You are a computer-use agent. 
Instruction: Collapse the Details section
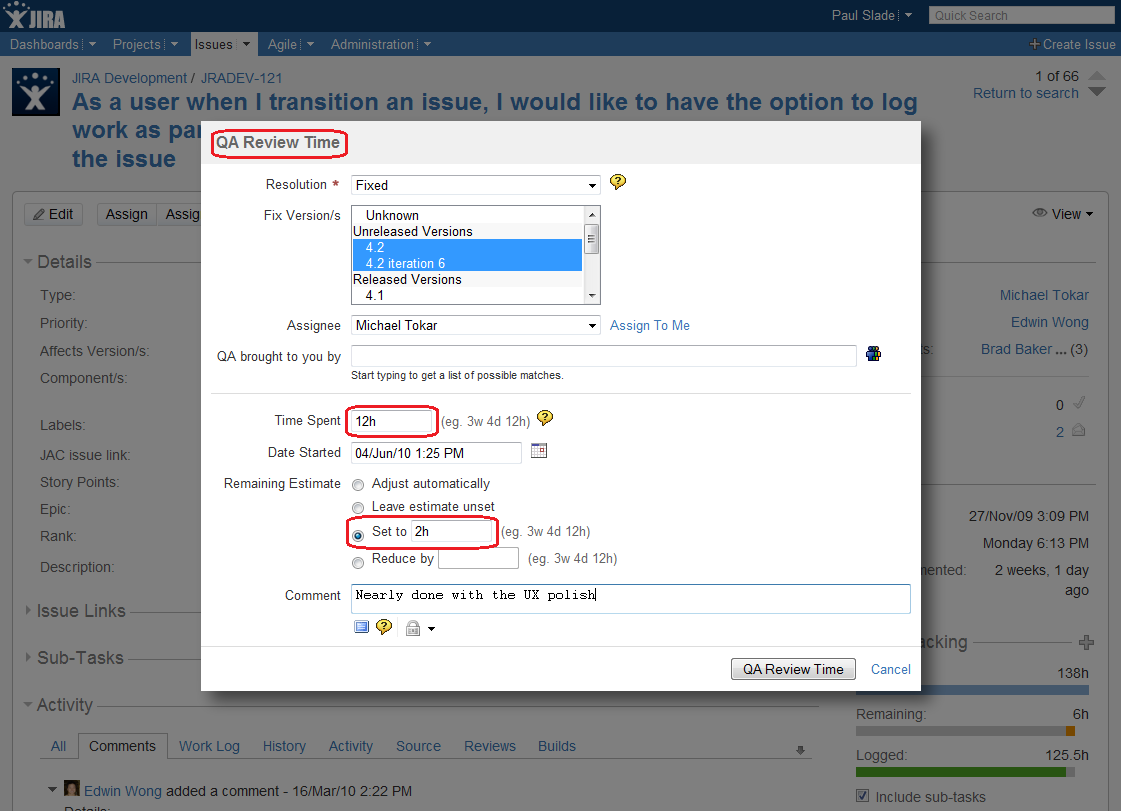pos(28,262)
